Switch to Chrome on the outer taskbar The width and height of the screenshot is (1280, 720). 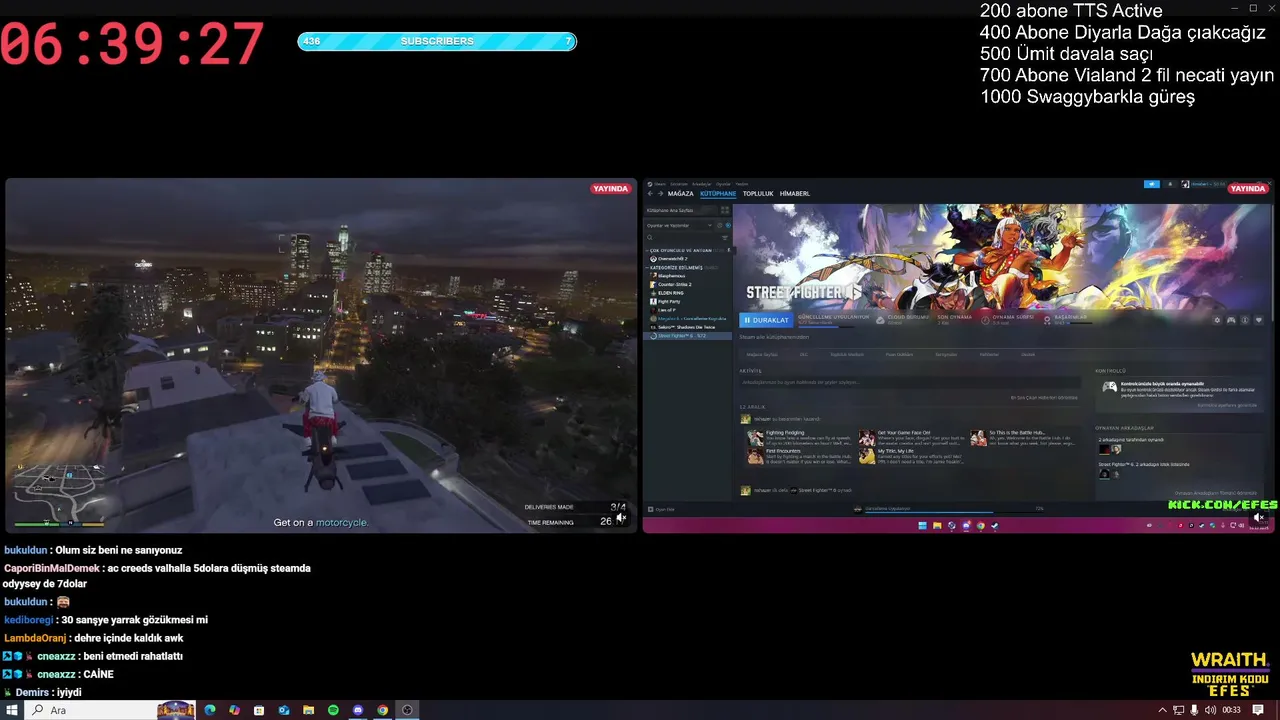click(x=382, y=710)
